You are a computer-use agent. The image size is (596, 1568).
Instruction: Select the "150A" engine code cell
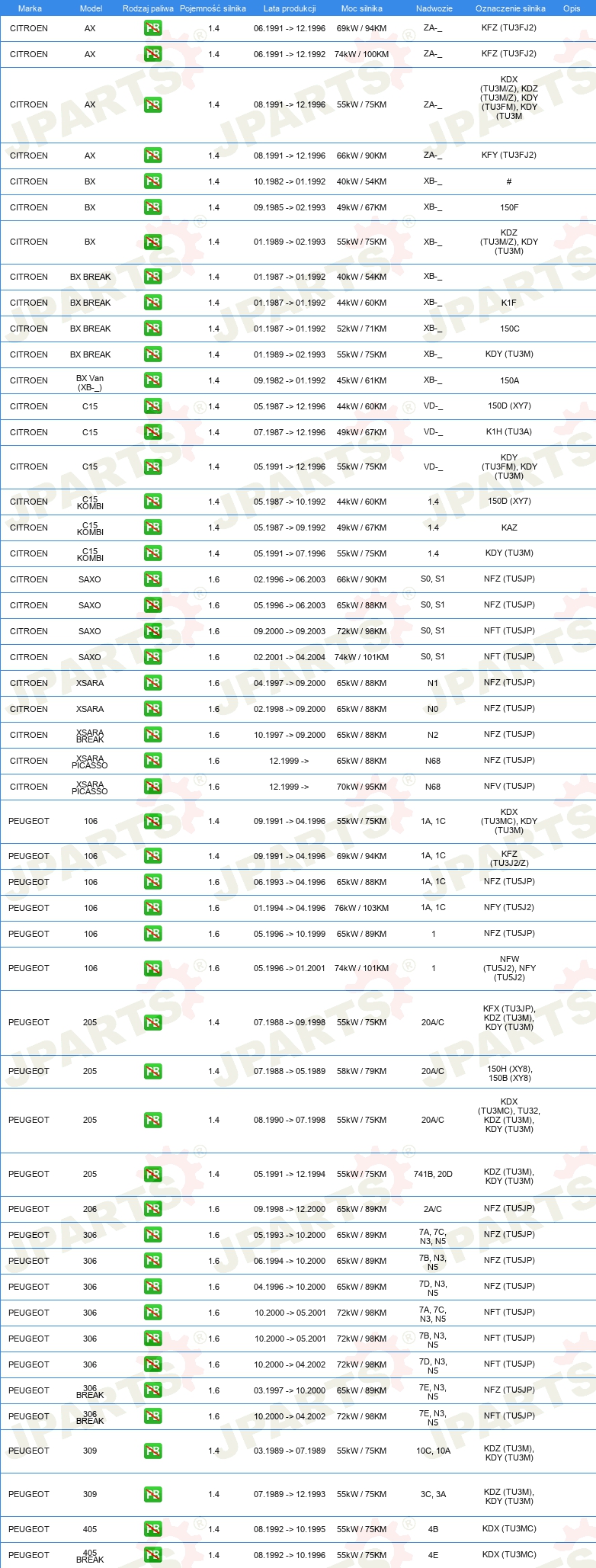509,380
